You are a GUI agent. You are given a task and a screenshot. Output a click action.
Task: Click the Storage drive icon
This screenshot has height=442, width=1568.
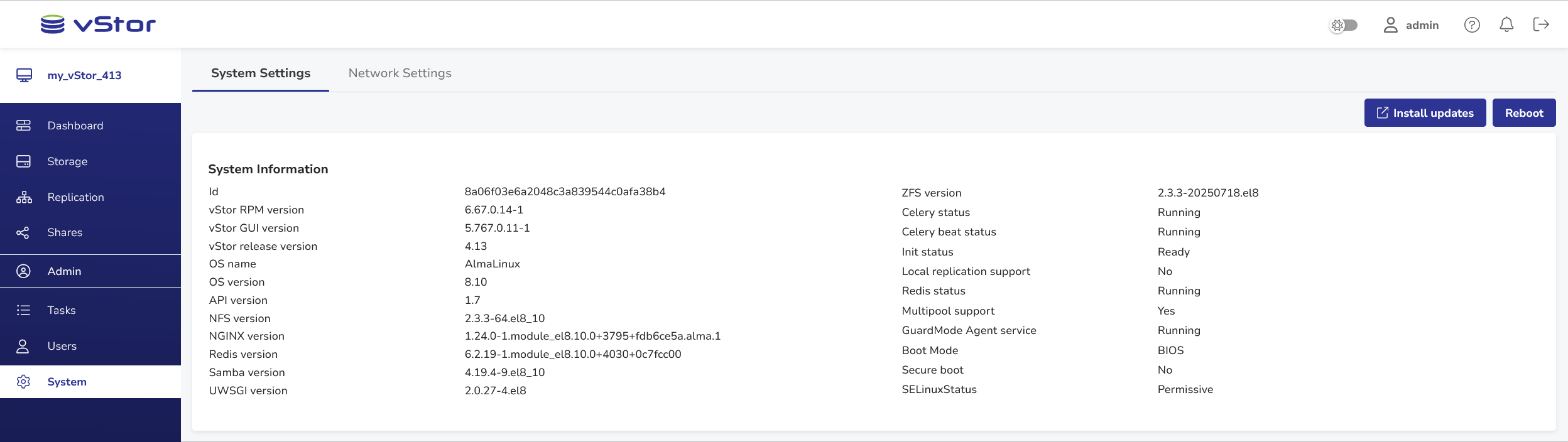tap(23, 161)
